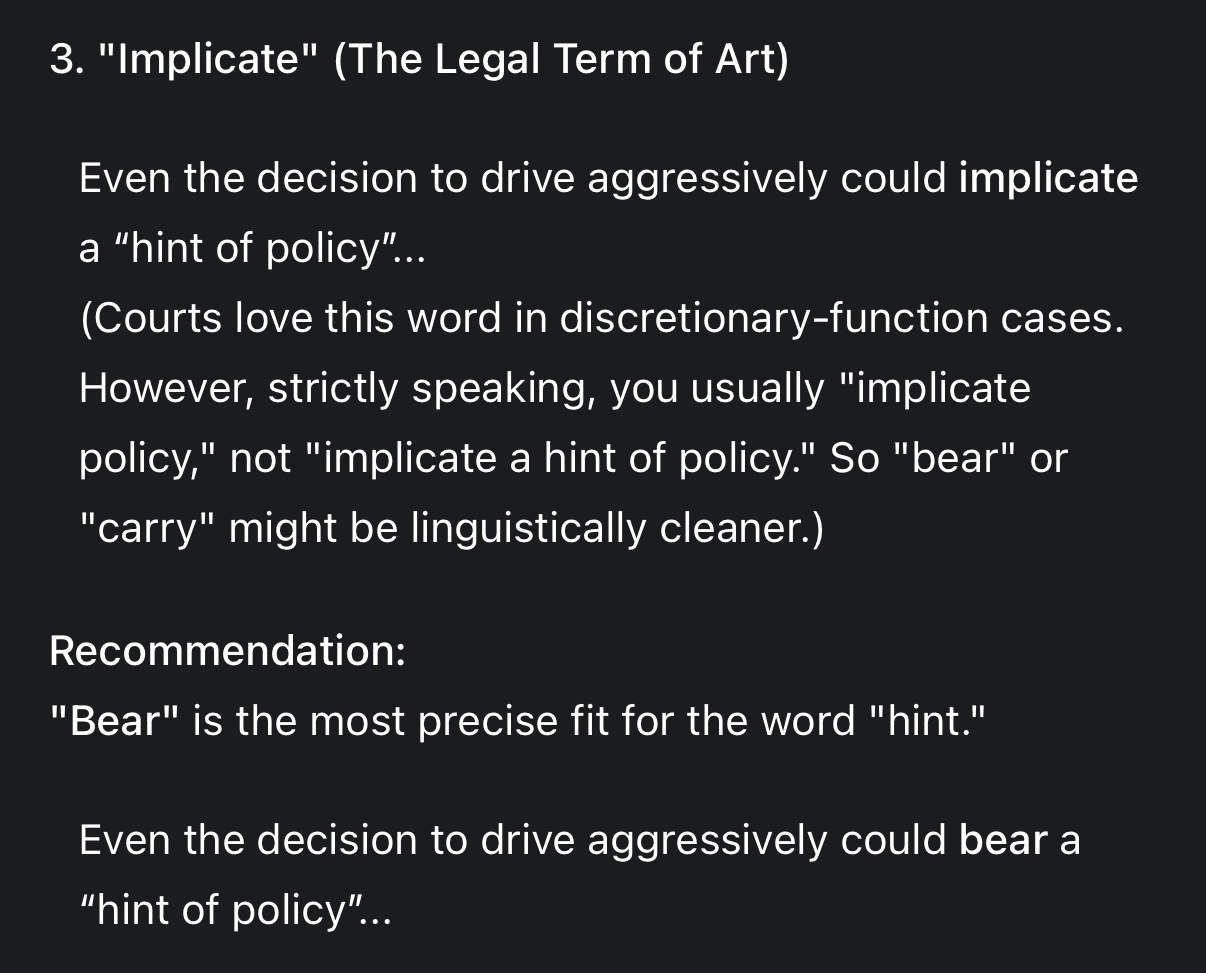The height and width of the screenshot is (973, 1206).
Task: Click "aggressively" in the first quoted sentence
Action: (x=708, y=179)
